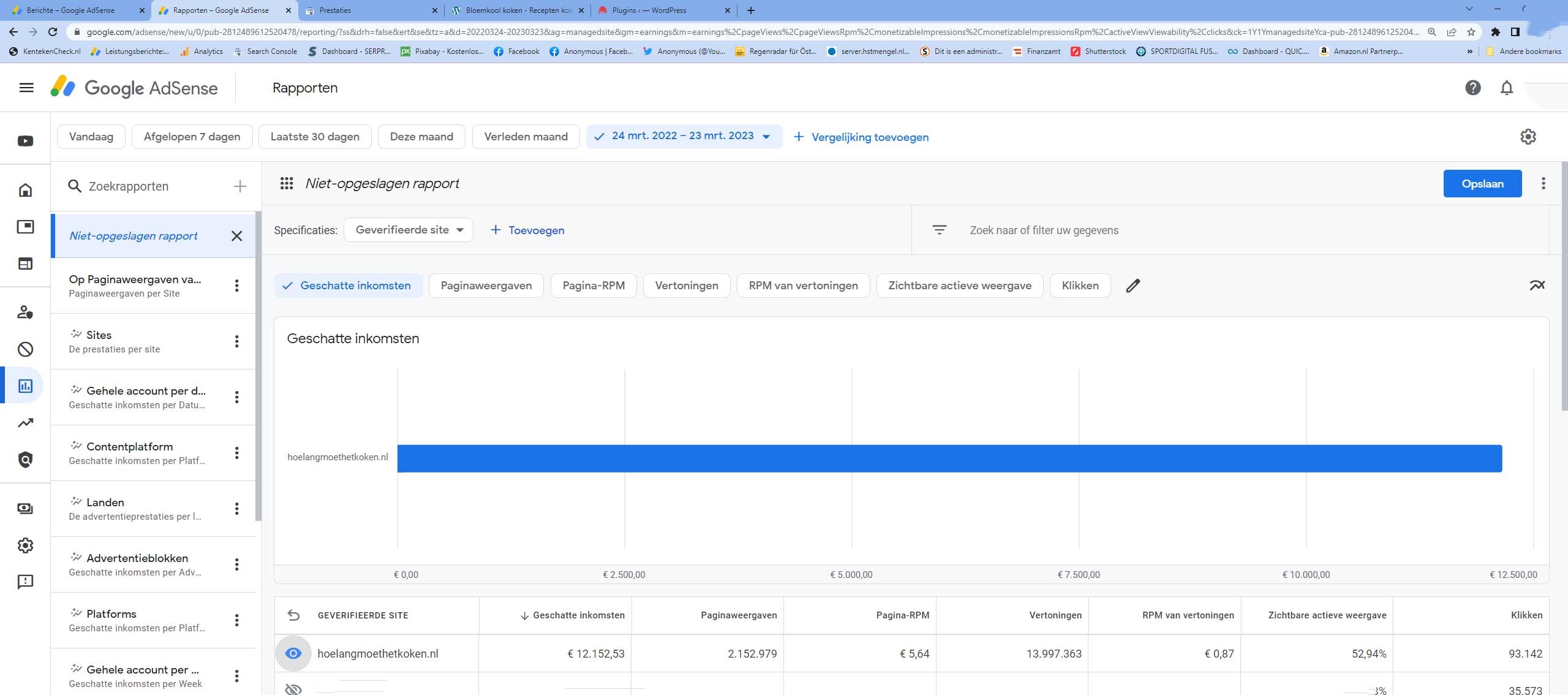Open Policy center shield icon
The height and width of the screenshot is (695, 1568).
[x=25, y=460]
